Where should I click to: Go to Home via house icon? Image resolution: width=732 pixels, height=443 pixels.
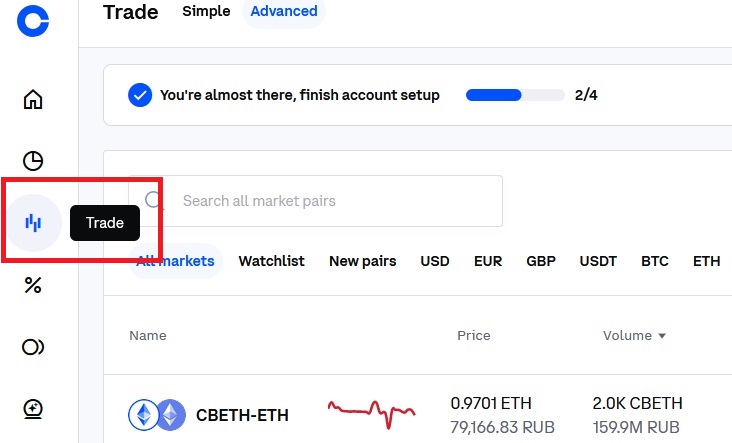(33, 99)
